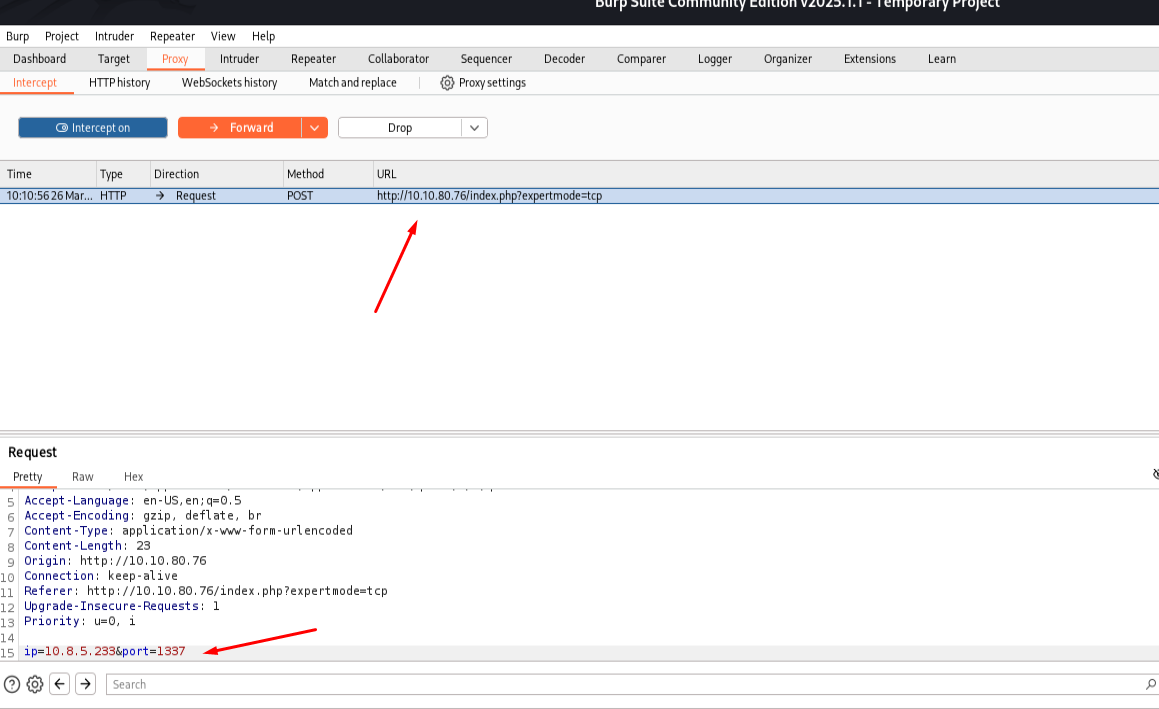
Task: Click the ip=10.8.5.233&port=1337 body line
Action: pos(104,651)
